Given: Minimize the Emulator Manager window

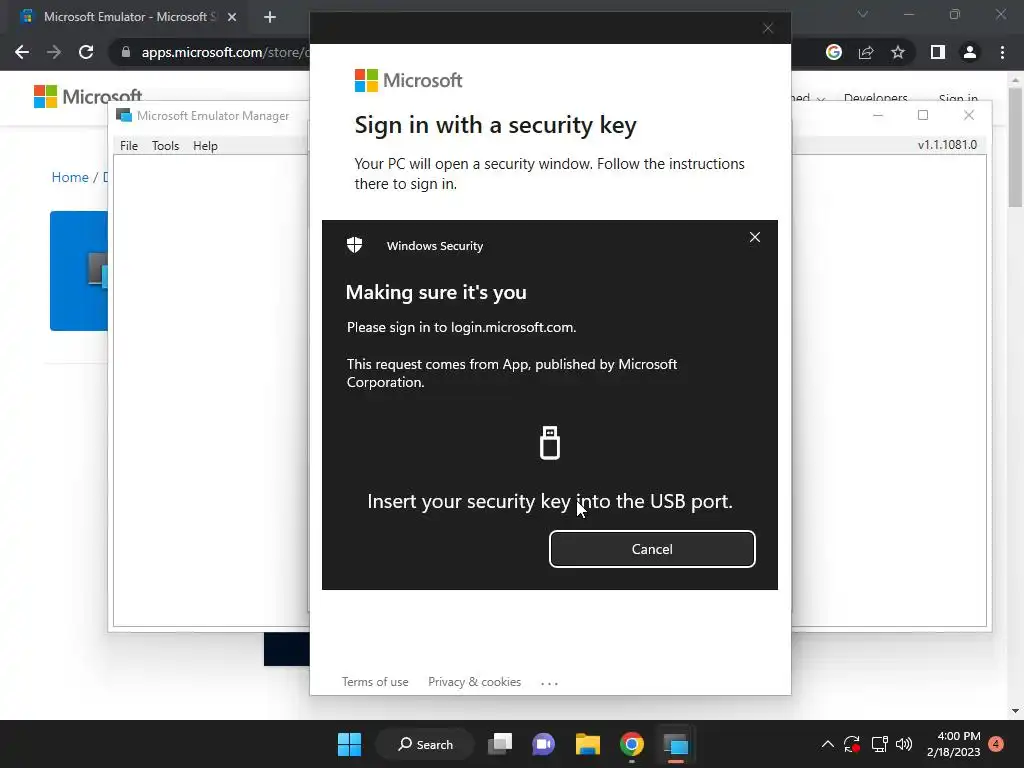Looking at the screenshot, I should tap(878, 115).
